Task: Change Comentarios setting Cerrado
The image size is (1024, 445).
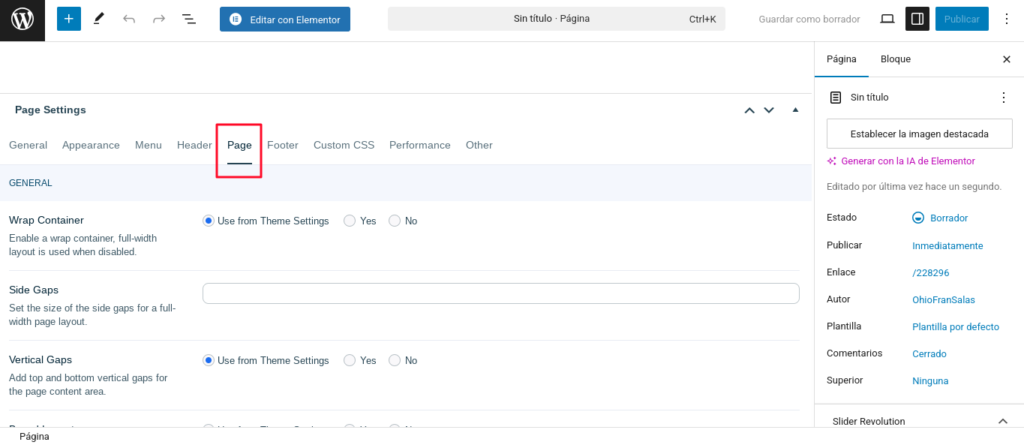Action: (929, 354)
